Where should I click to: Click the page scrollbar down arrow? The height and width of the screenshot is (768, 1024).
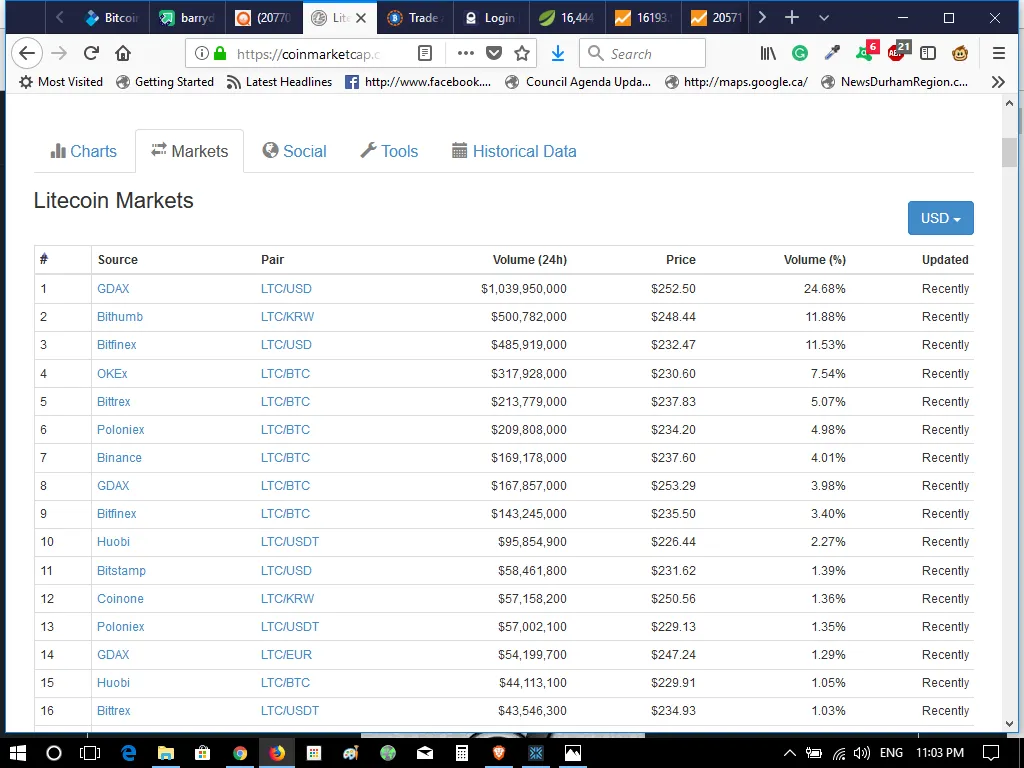point(1009,723)
